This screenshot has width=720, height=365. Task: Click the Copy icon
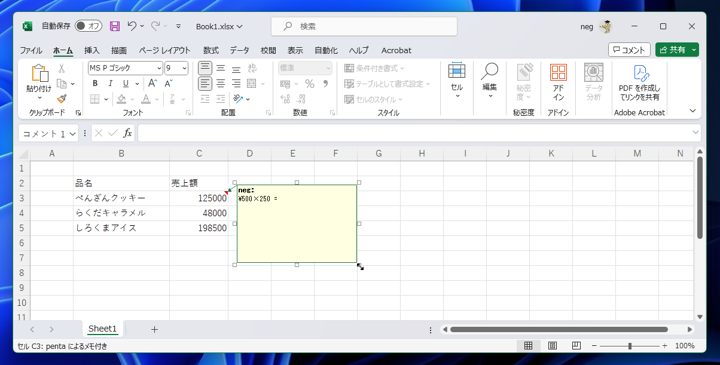62,84
